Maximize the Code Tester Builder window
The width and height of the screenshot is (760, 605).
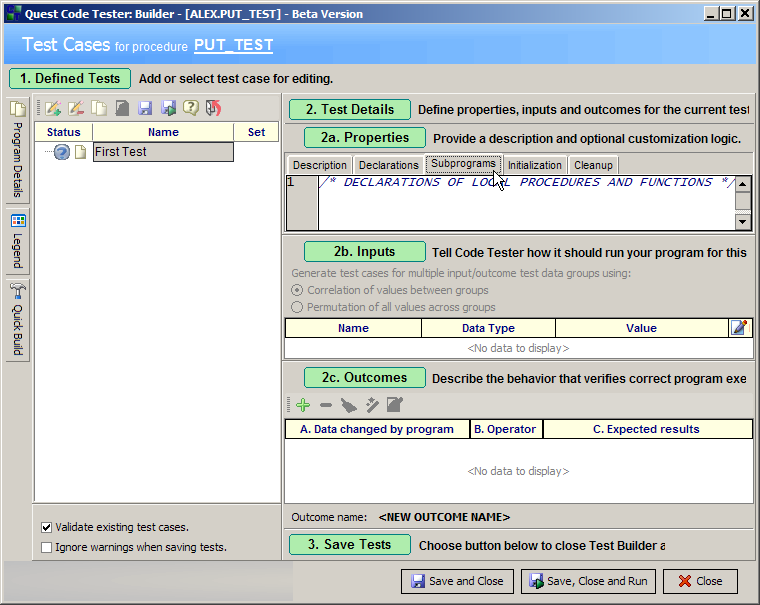[727, 13]
